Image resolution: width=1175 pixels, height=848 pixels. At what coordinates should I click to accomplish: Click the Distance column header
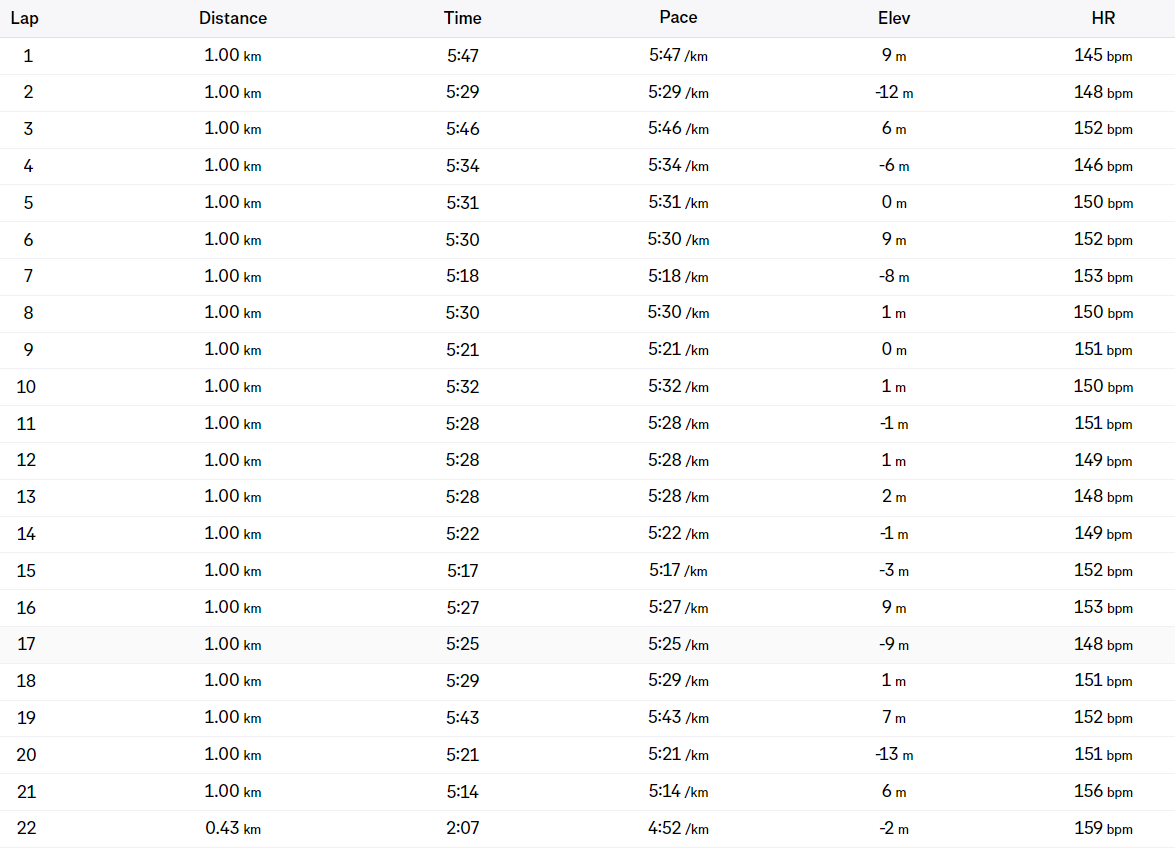click(232, 18)
